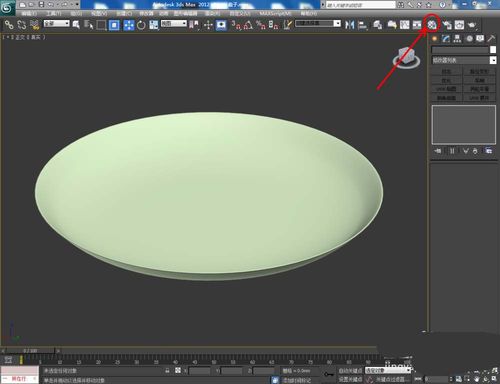Activate the Select Object arrow tool
This screenshot has width=500, height=384.
pyautogui.click(x=76, y=24)
